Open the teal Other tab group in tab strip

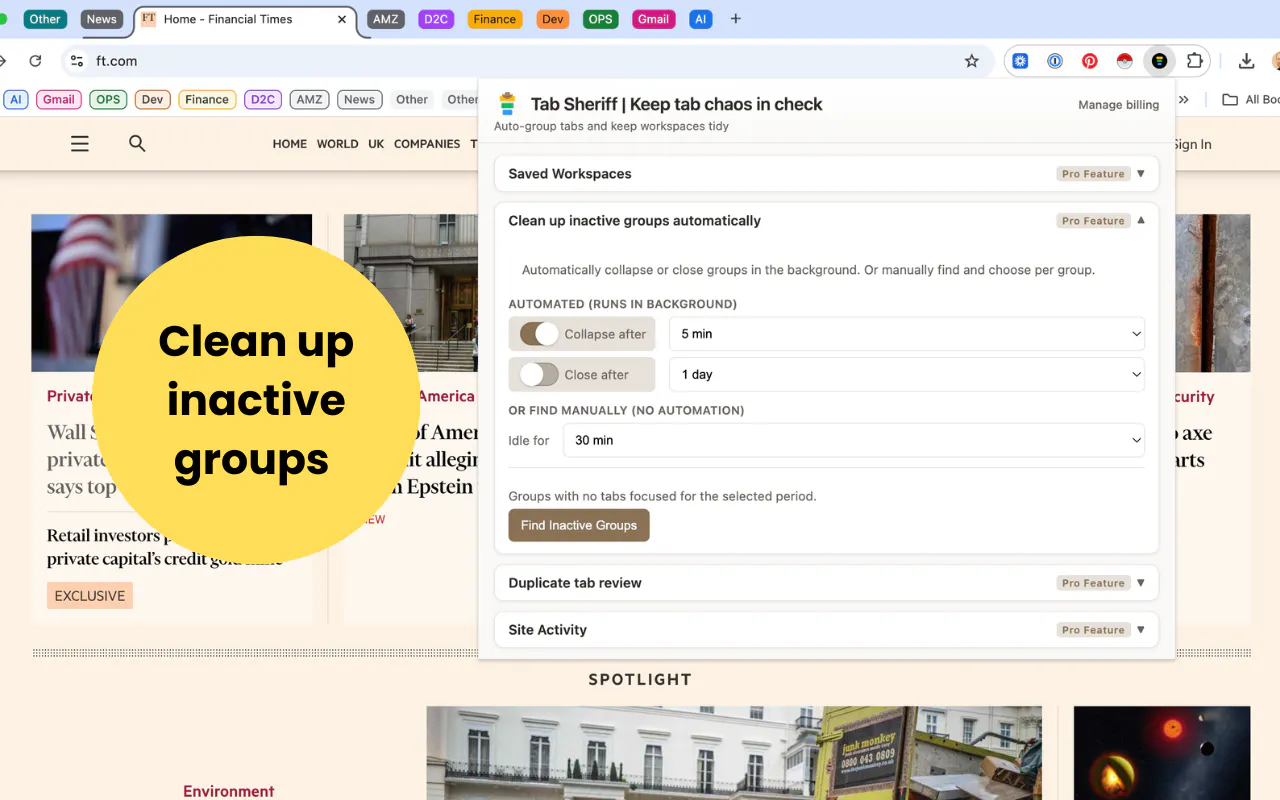pos(45,19)
